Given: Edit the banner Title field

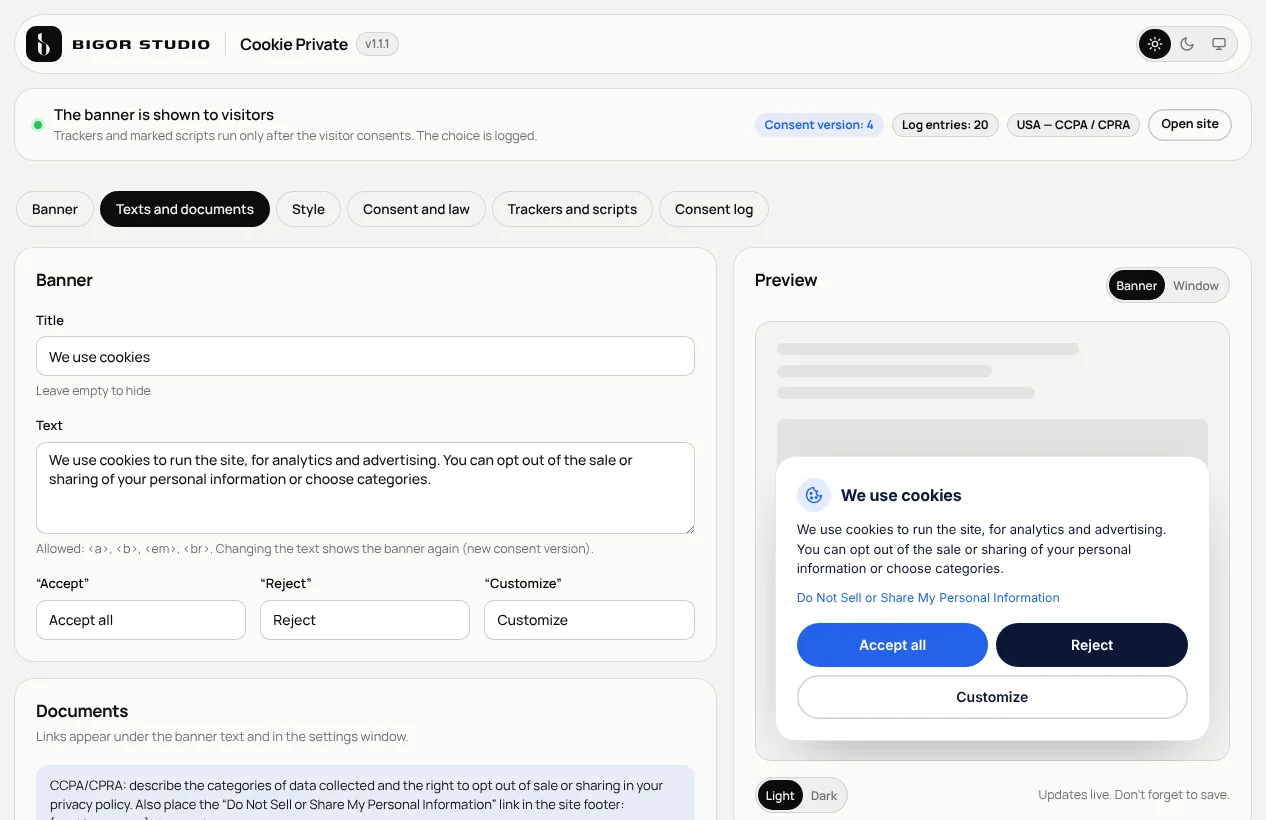Looking at the screenshot, I should point(365,356).
